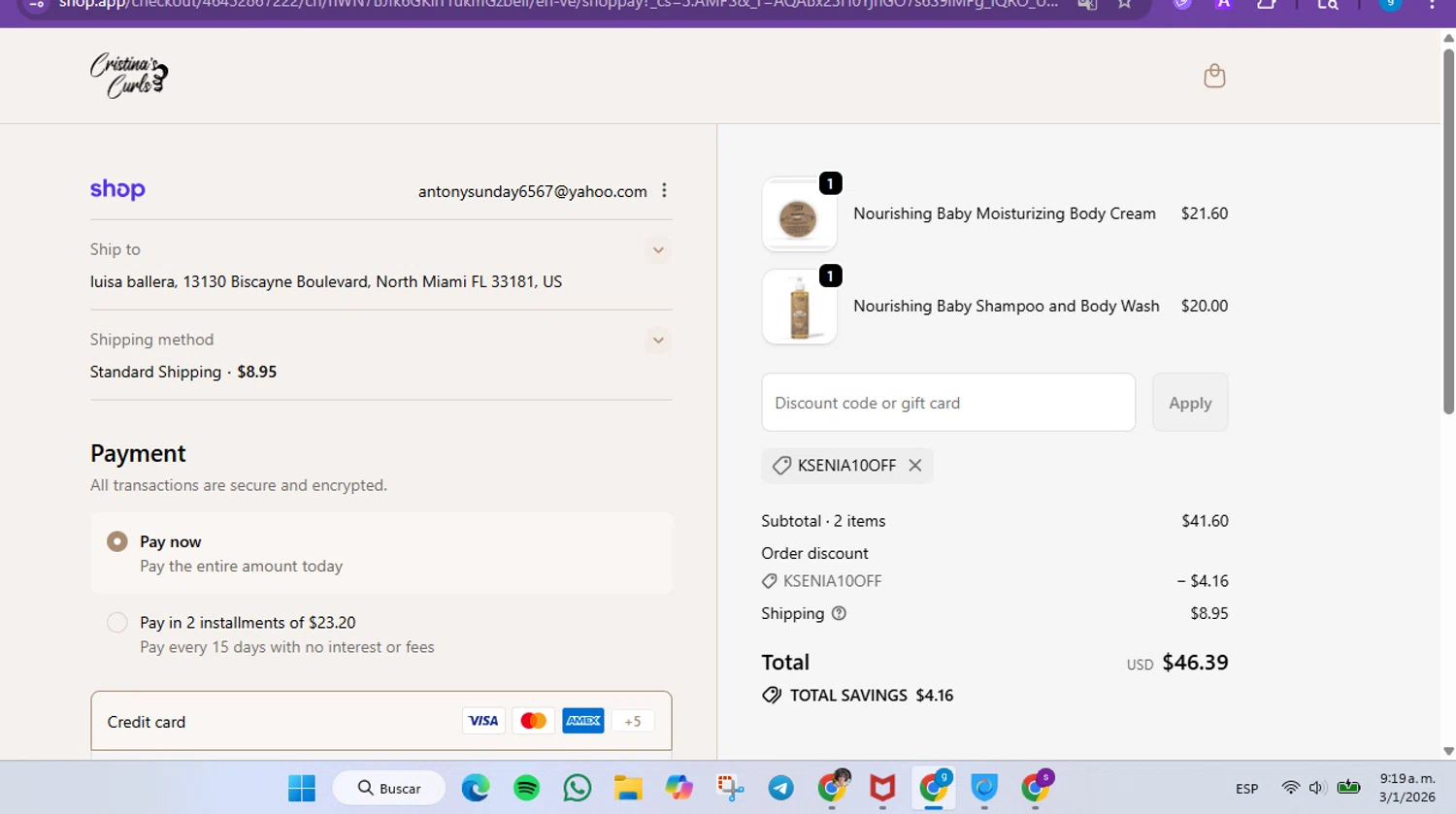Open the volume speaker tray icon
The image size is (1456, 814).
(x=1316, y=788)
